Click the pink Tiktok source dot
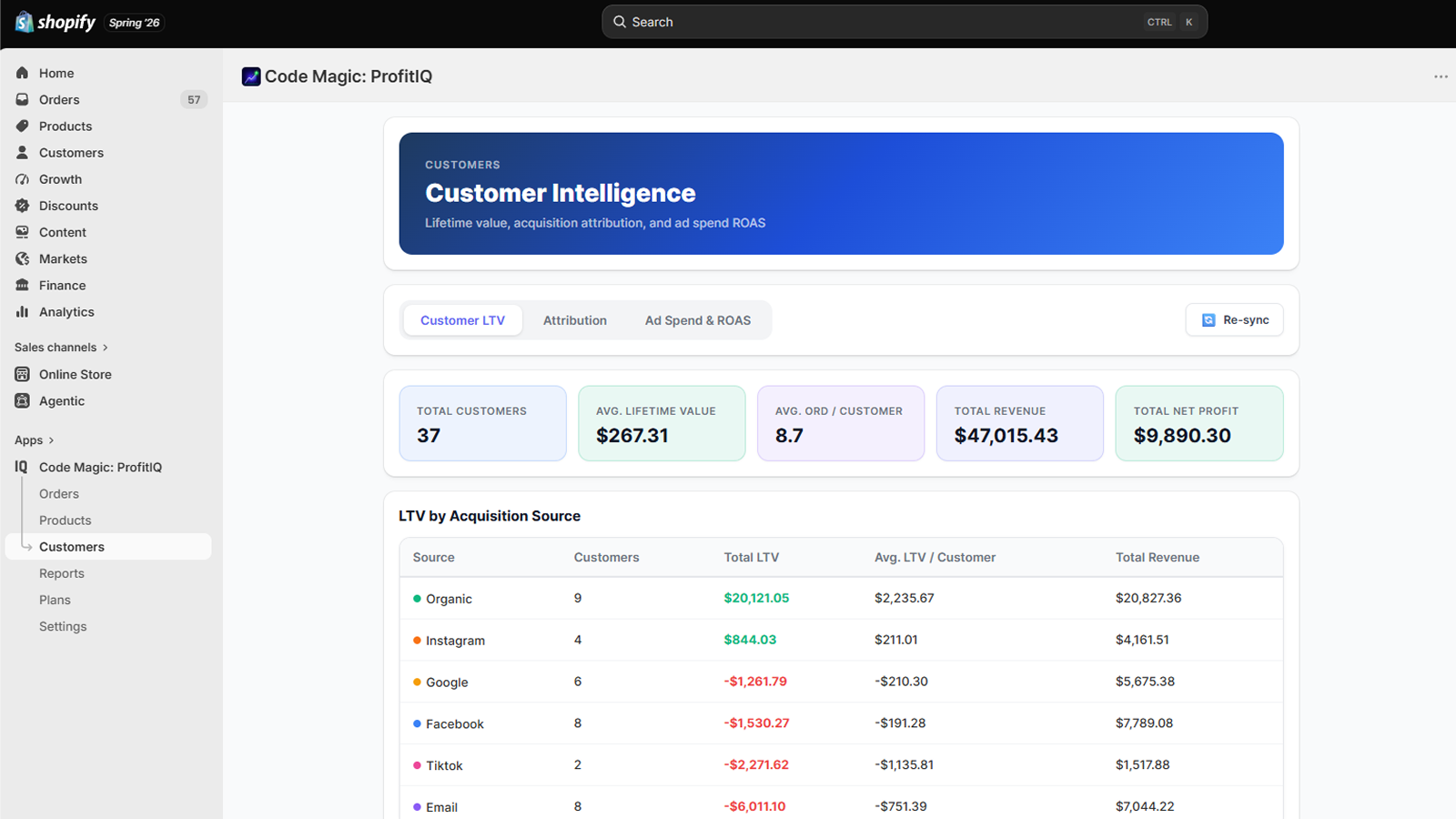 (417, 765)
